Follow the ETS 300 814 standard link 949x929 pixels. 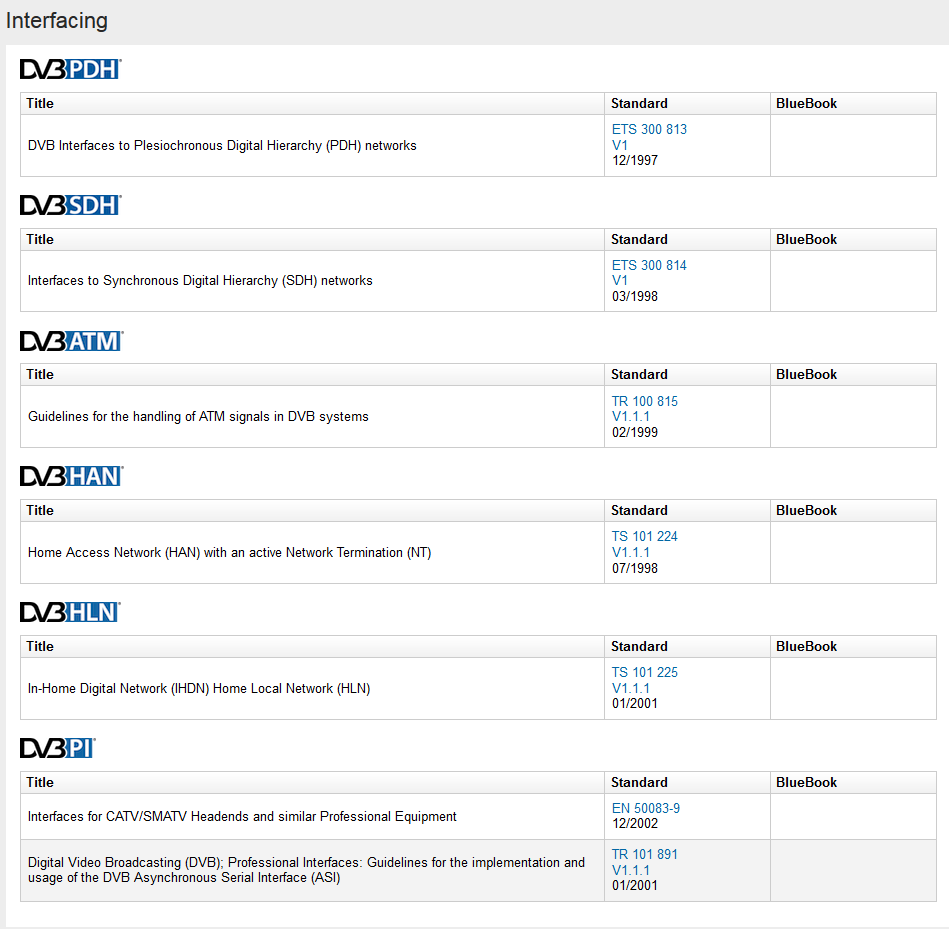649,265
